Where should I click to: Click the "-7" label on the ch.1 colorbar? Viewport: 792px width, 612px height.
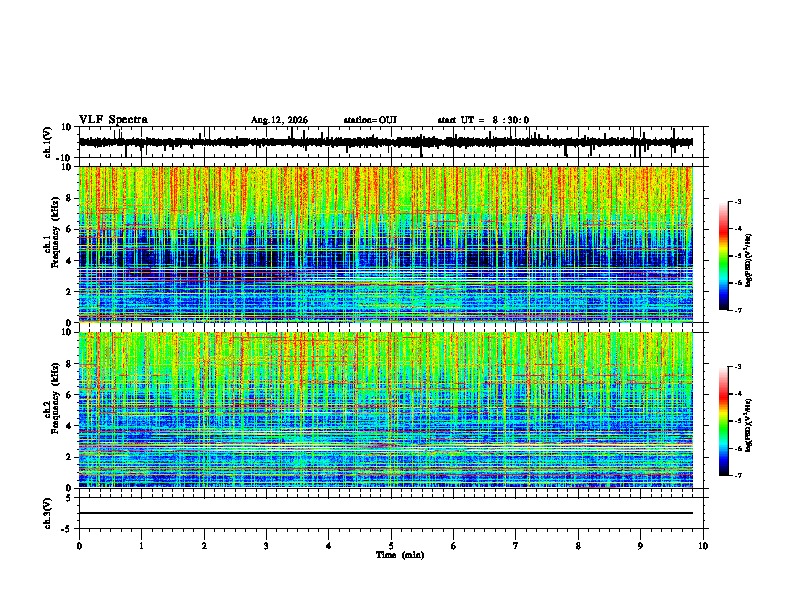737,310
